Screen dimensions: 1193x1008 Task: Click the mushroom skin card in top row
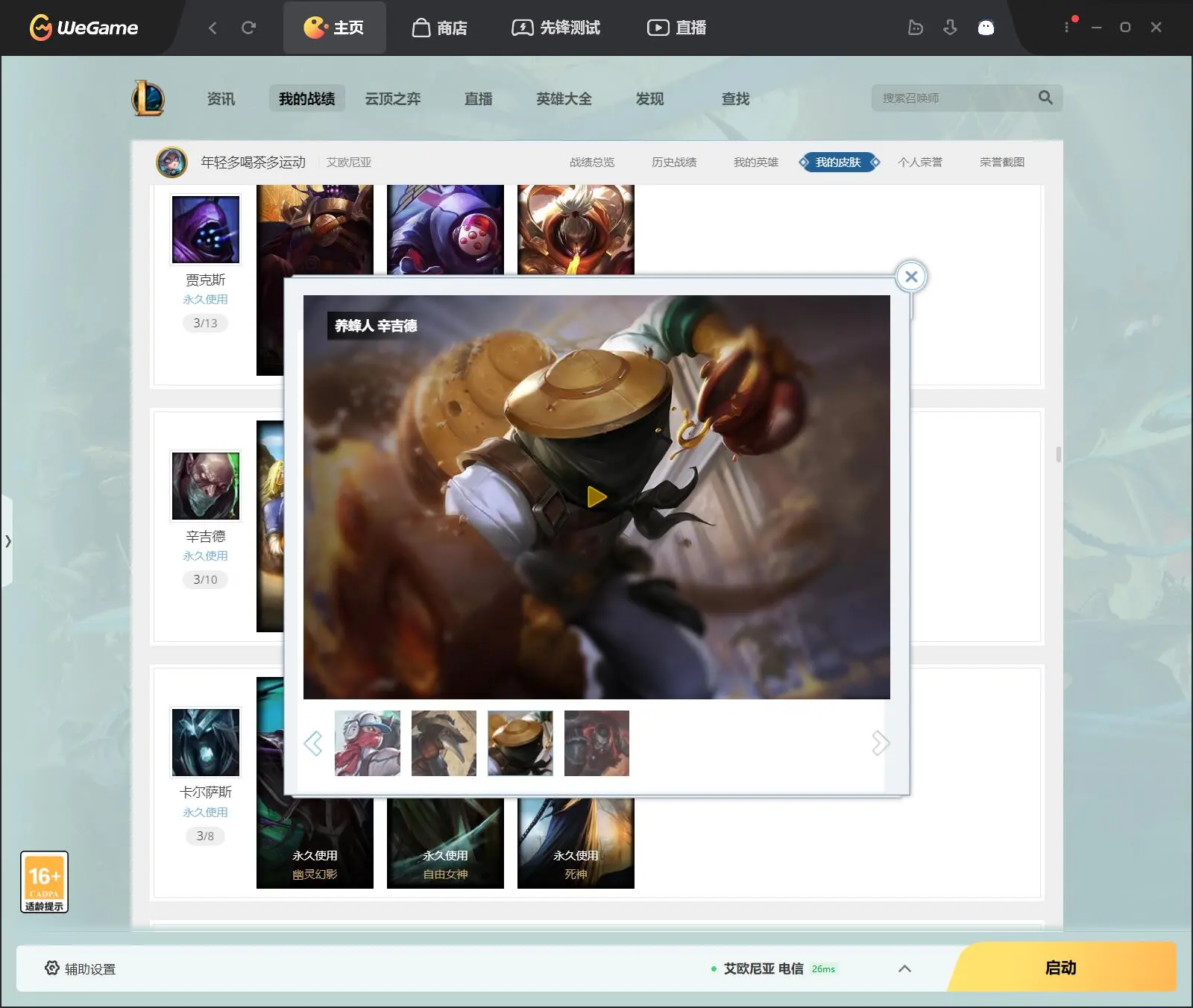(445, 230)
